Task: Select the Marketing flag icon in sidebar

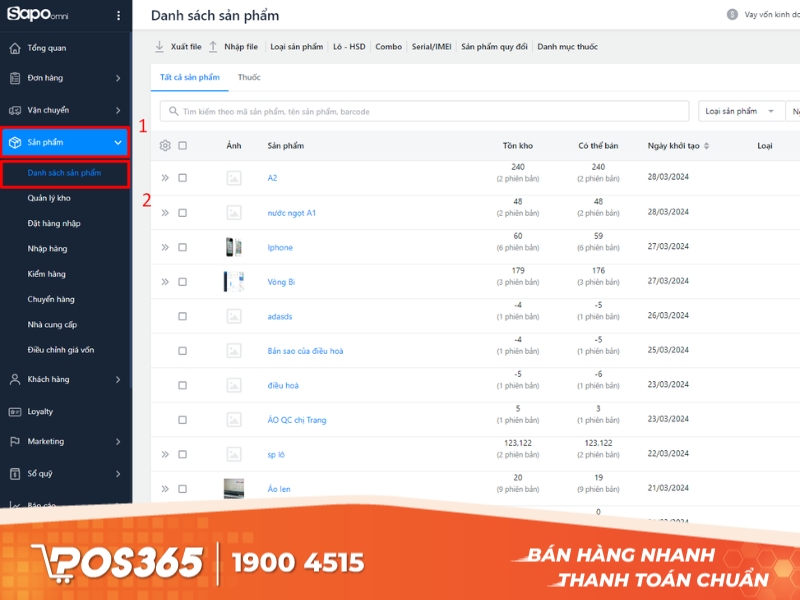Action: pyautogui.click(x=14, y=441)
